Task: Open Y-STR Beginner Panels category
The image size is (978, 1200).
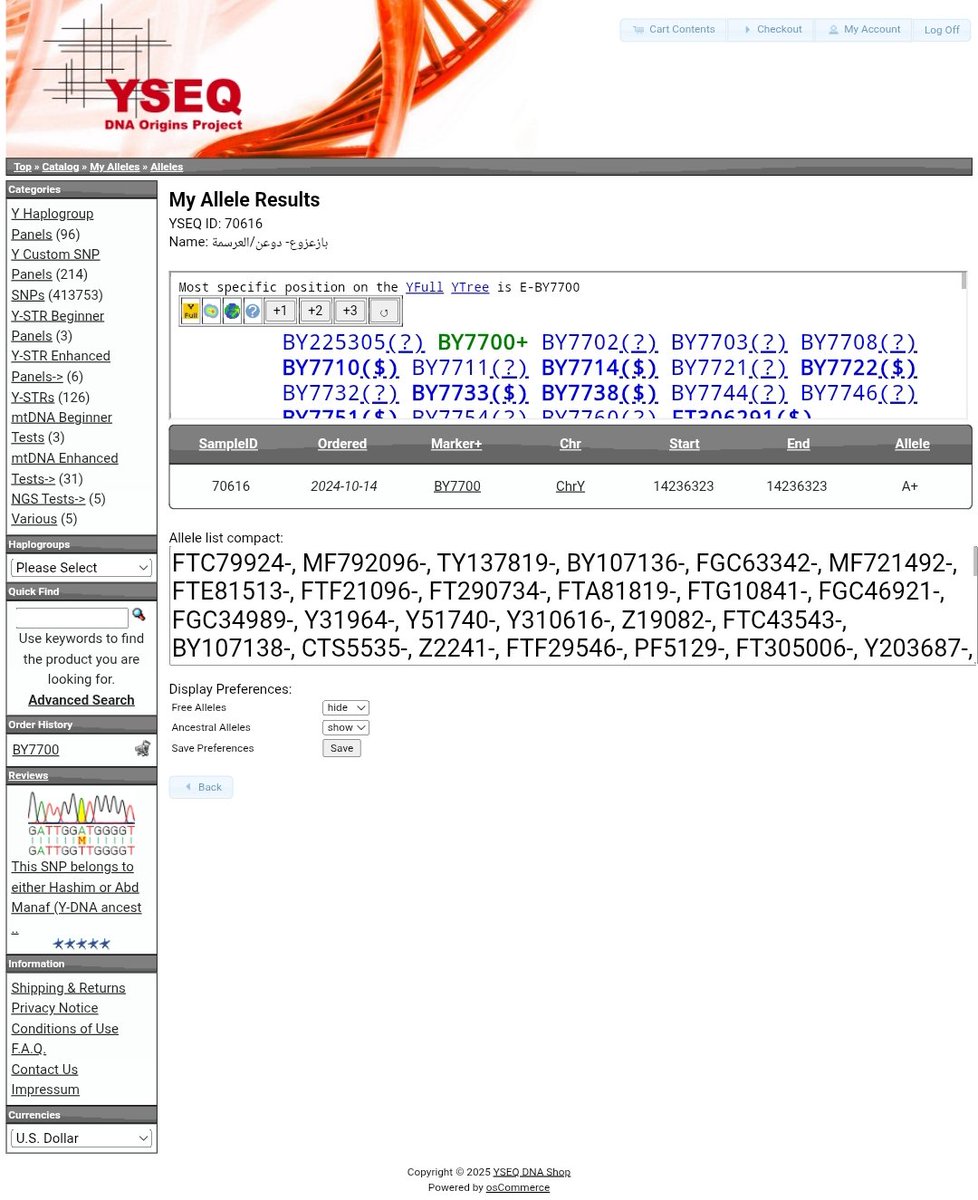Action: point(57,326)
